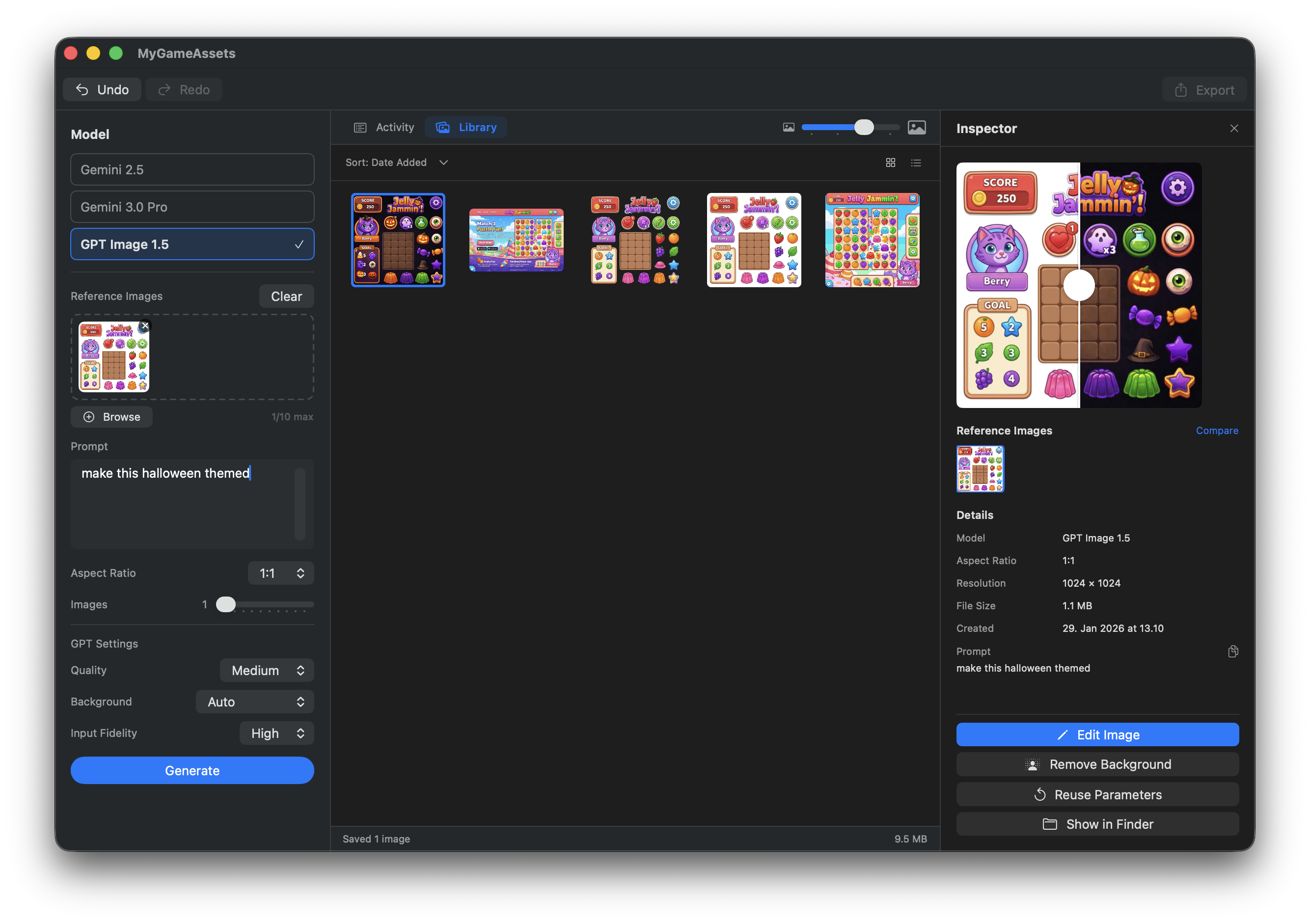Select the GPT Image 1.5 model
The width and height of the screenshot is (1310, 924).
[192, 244]
